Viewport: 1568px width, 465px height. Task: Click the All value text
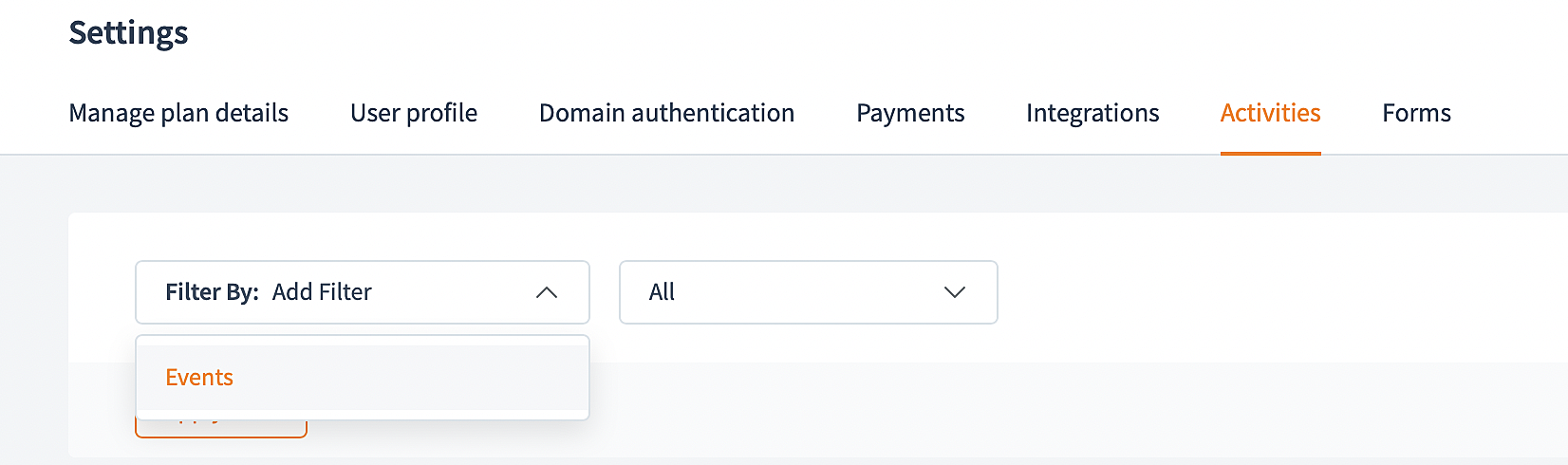(x=662, y=292)
